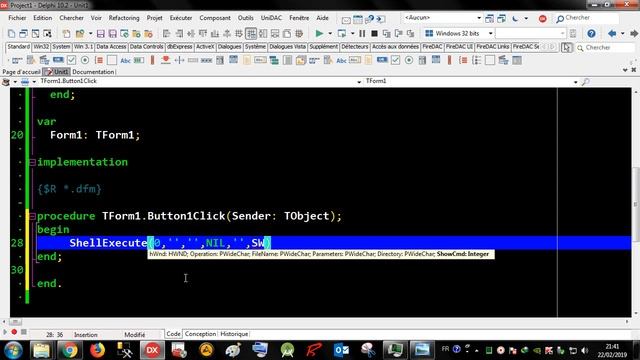Open the Fichier menu
The image size is (640, 360).
tap(17, 18)
